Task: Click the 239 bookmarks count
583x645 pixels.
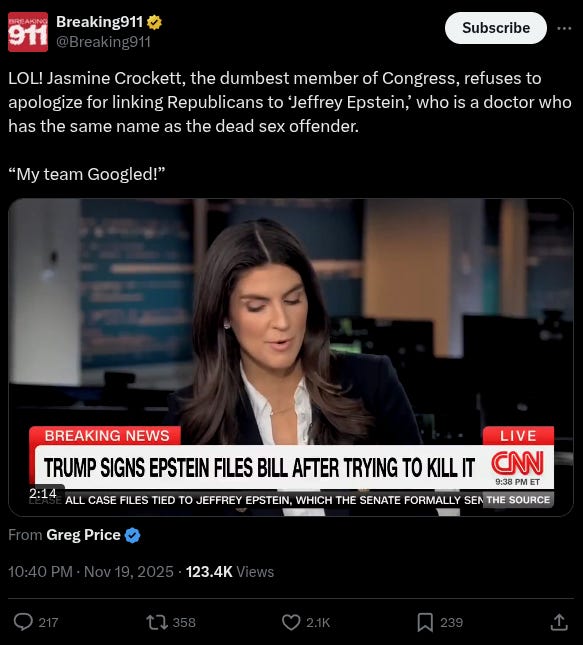Action: (451, 622)
